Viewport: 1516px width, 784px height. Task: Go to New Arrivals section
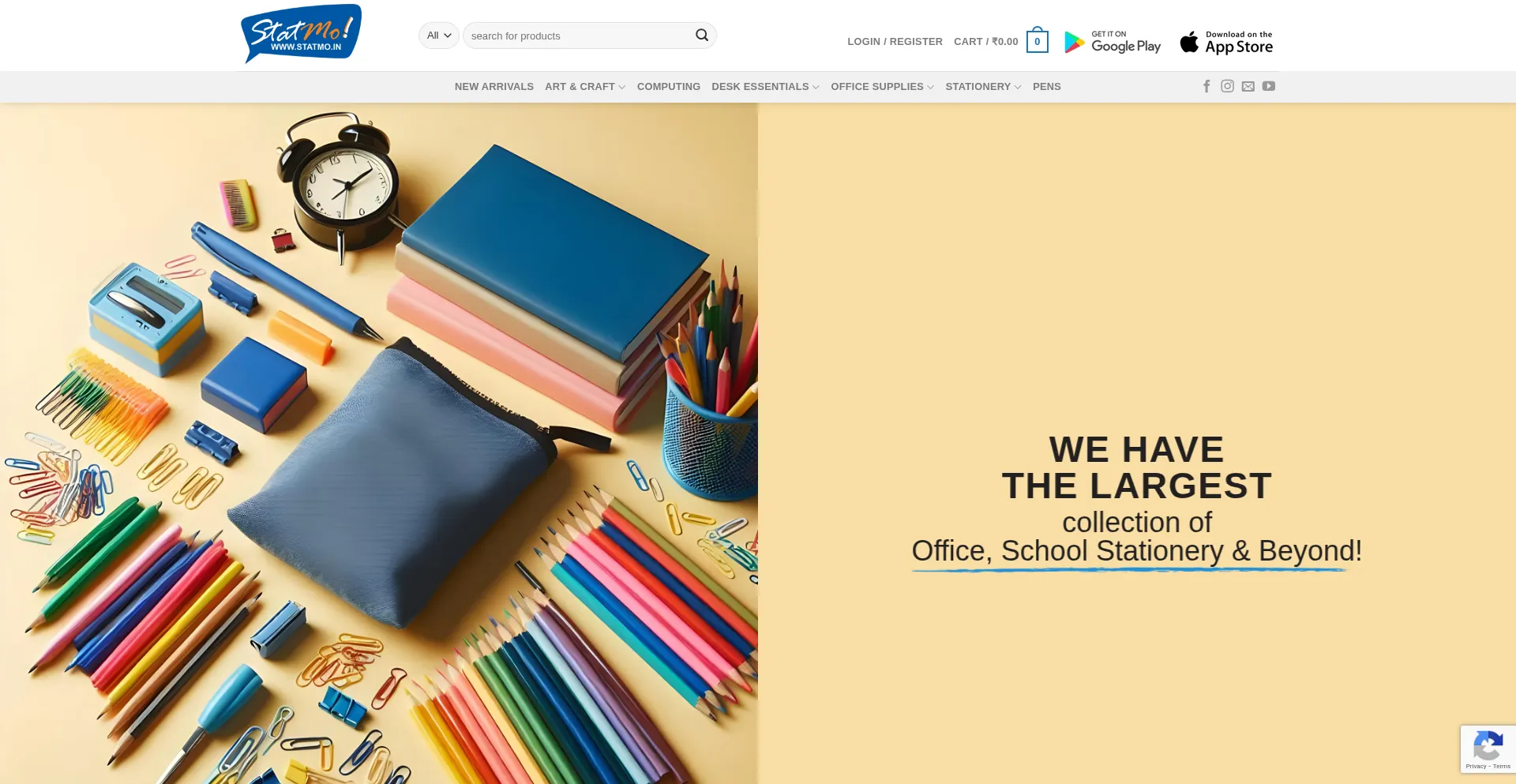[494, 87]
